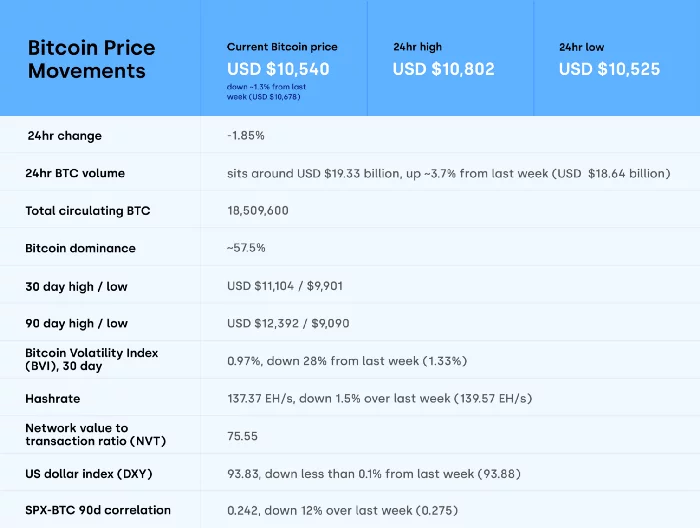Click the 24hr BTC volume label
The image size is (700, 528).
75,173
